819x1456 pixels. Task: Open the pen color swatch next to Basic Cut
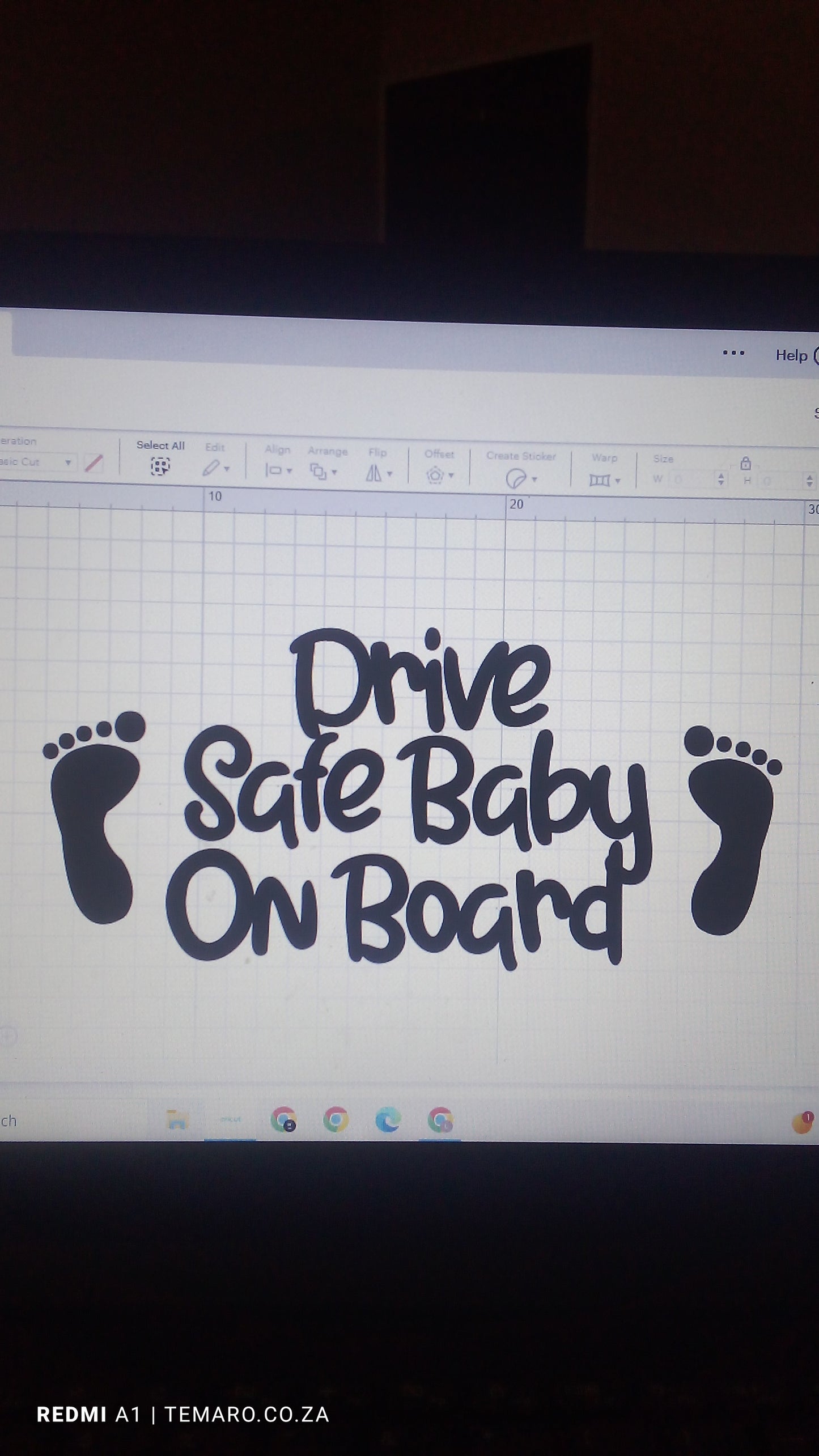coord(94,464)
